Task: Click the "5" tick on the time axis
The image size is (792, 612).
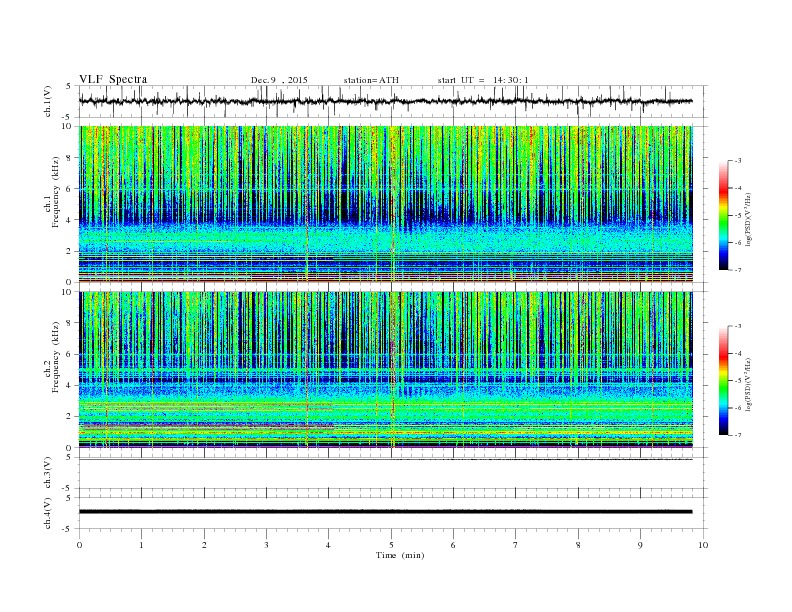Action: 391,545
